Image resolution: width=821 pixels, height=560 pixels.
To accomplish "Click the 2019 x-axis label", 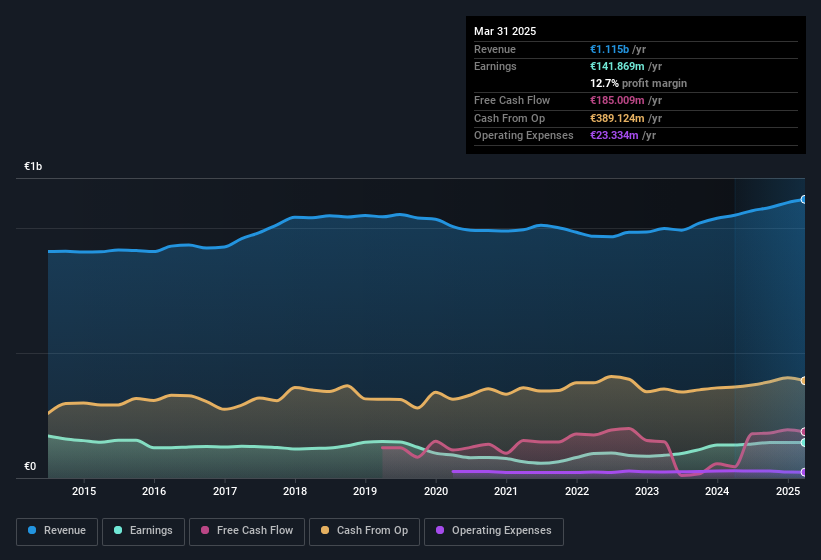I will [365, 491].
